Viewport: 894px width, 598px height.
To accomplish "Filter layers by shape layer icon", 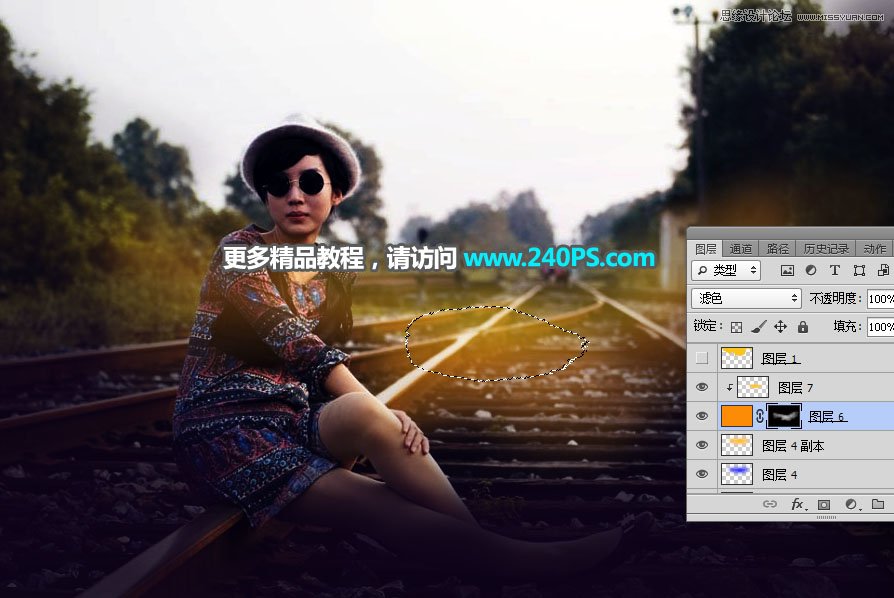I will pyautogui.click(x=859, y=270).
